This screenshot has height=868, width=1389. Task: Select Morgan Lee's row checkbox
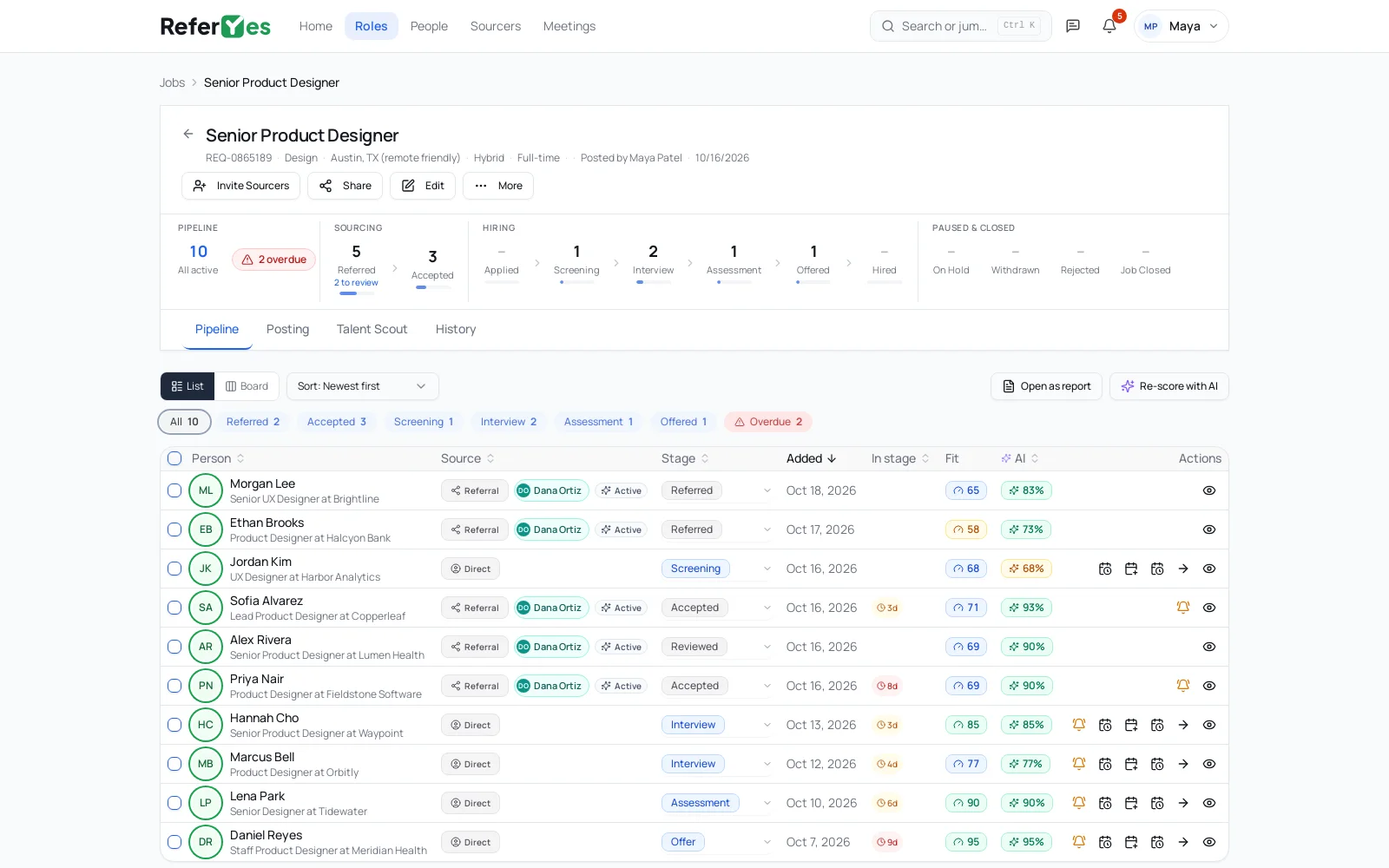click(174, 490)
